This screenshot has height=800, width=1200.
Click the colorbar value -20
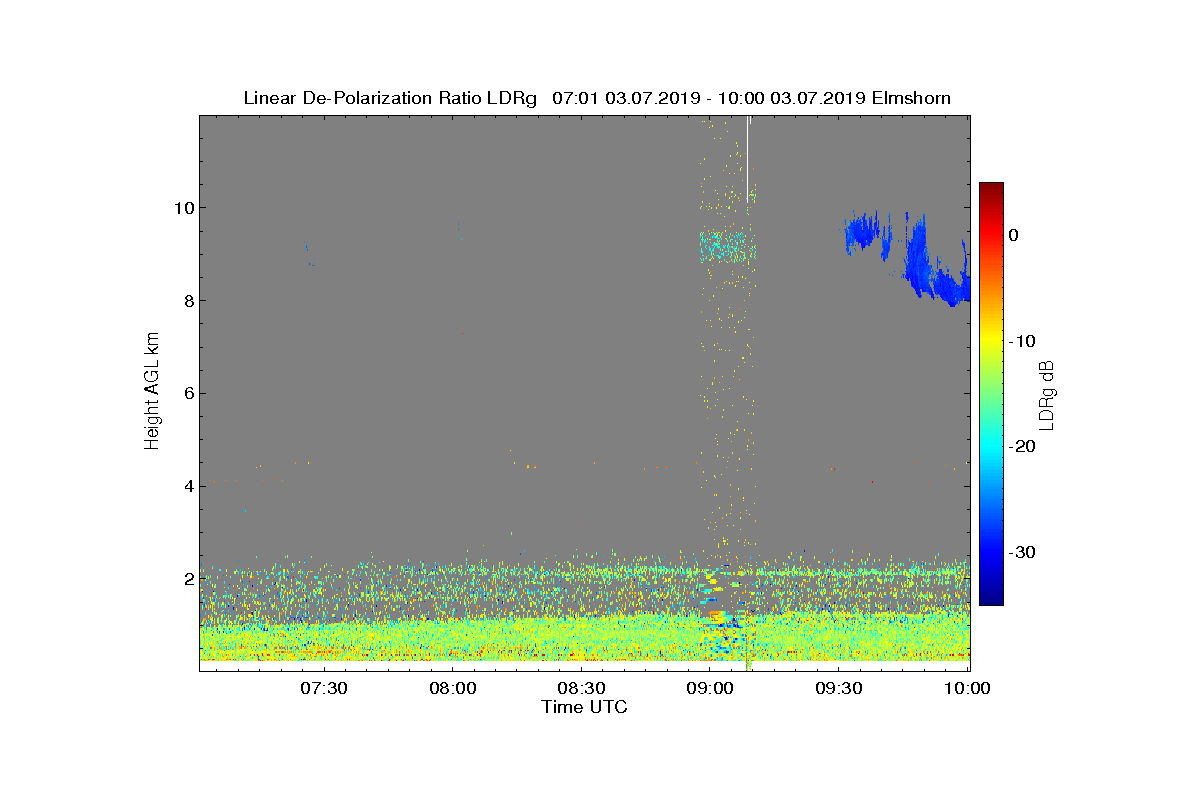1021,446
